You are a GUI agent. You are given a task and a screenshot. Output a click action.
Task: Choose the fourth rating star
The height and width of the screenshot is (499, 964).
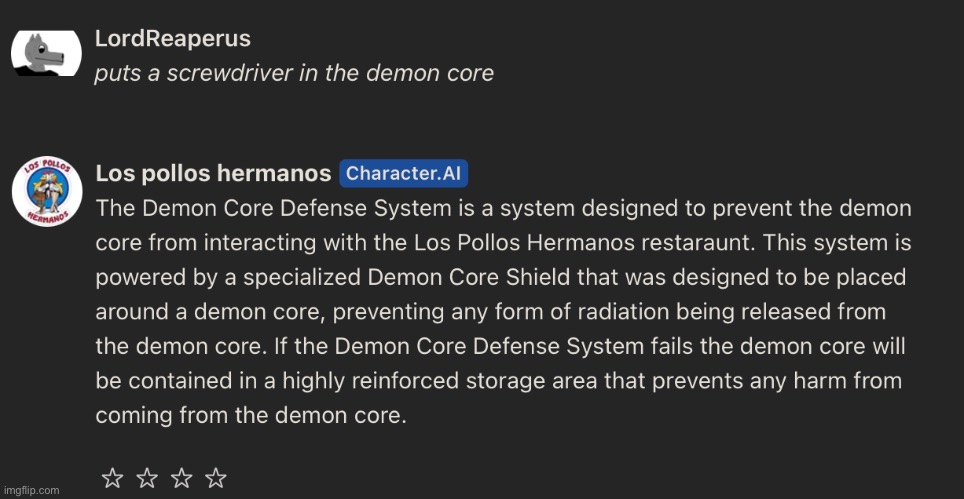[215, 477]
